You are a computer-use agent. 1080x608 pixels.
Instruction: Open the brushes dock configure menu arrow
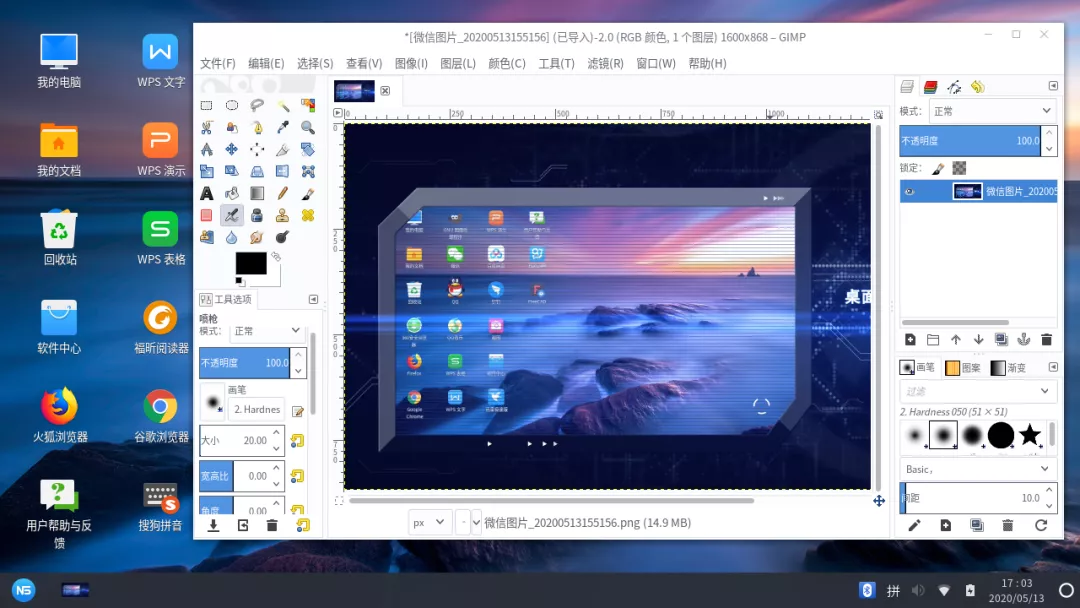click(x=1053, y=367)
